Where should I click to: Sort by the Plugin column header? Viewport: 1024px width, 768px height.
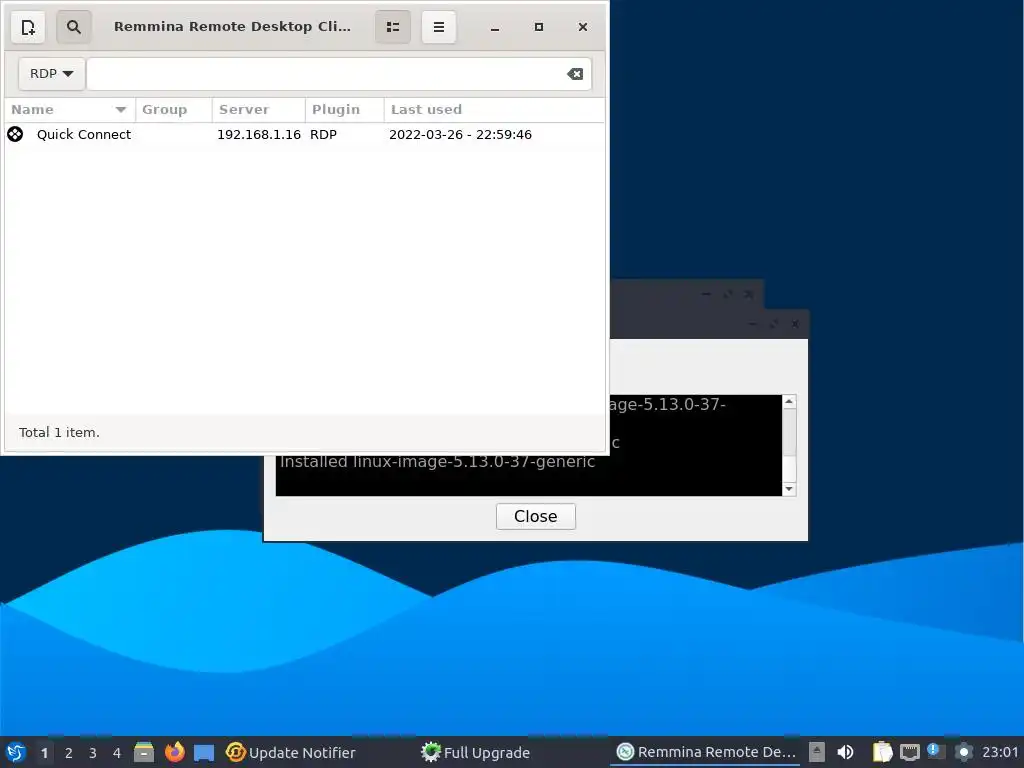(x=344, y=110)
